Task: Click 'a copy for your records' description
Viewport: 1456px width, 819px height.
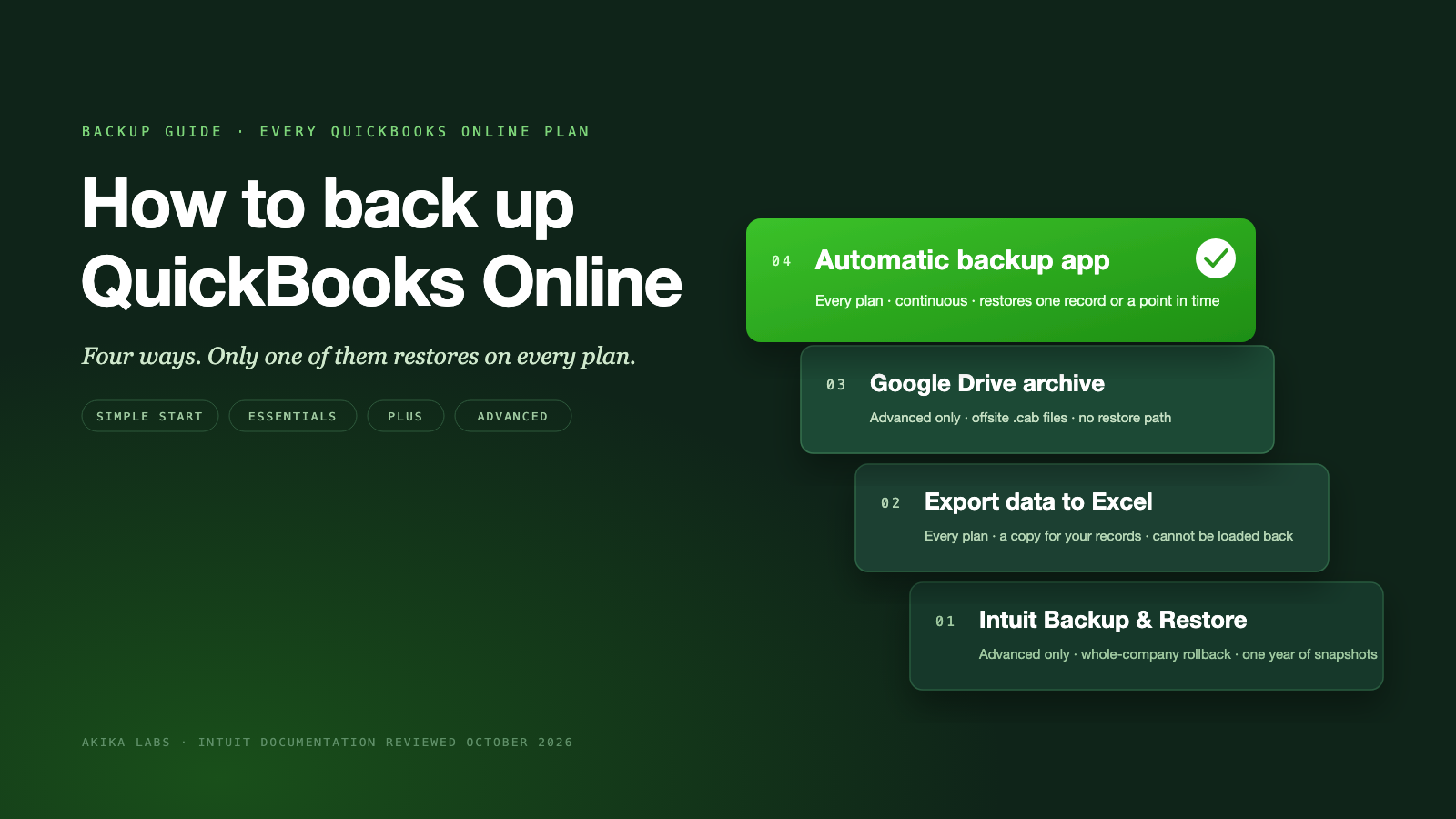Action: (1070, 536)
